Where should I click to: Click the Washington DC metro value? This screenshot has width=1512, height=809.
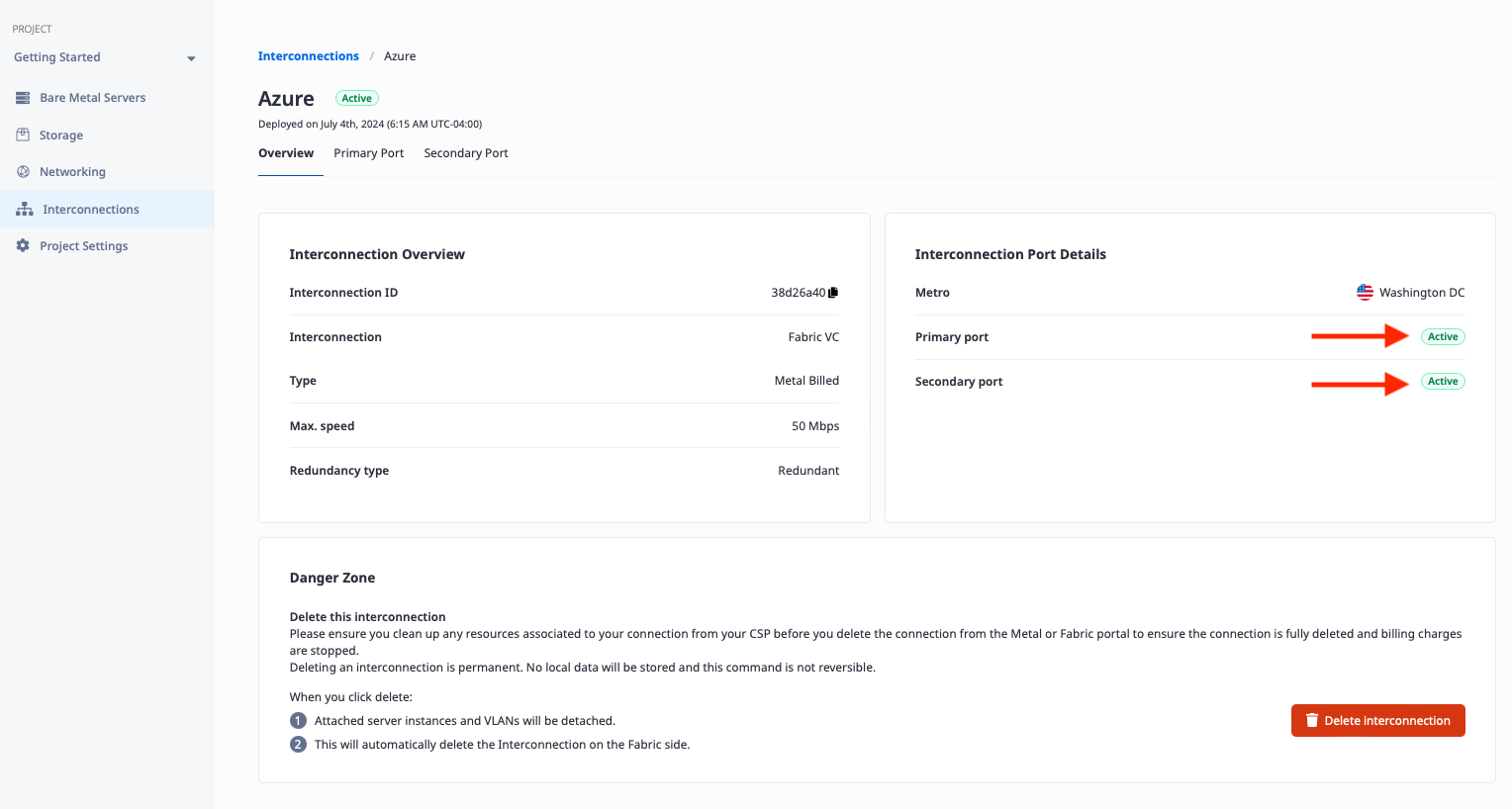point(1422,293)
